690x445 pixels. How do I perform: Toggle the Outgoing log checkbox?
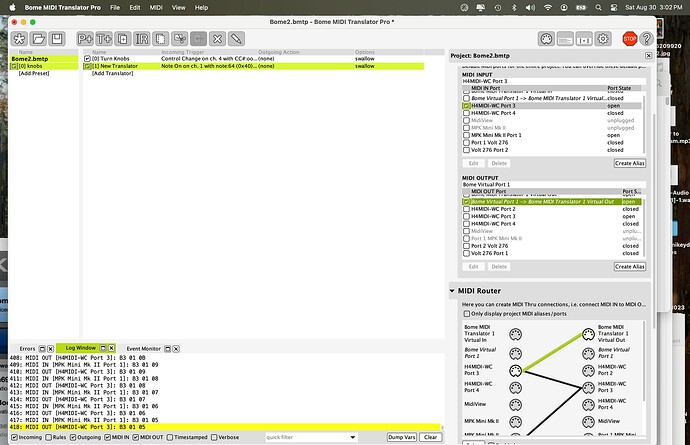[73, 437]
